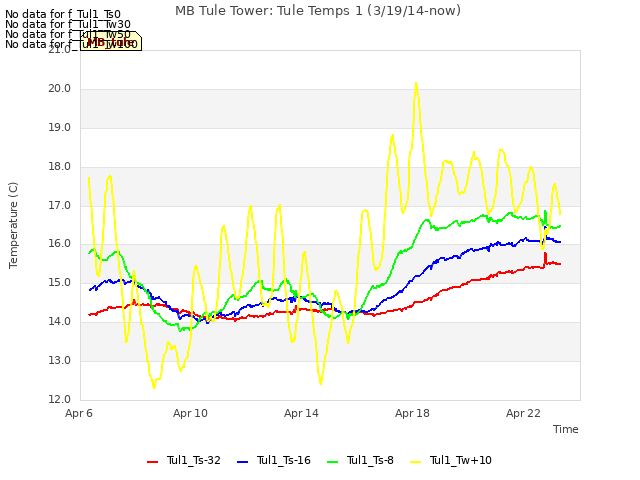The image size is (640, 480).
Task: Click the 20.0 y-axis tick label
Action: point(60,89)
